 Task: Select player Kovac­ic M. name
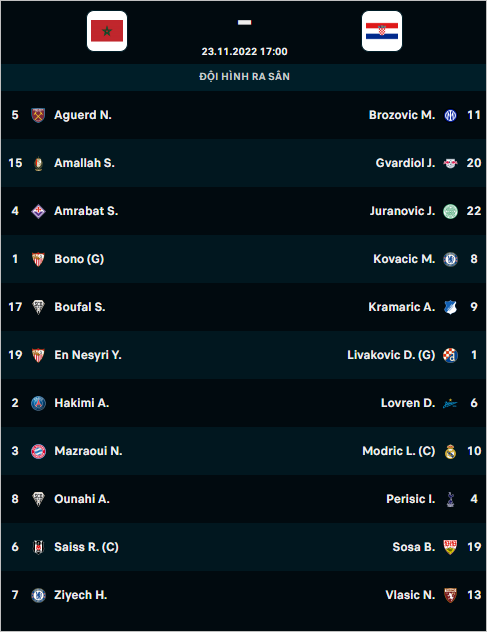coord(404,259)
